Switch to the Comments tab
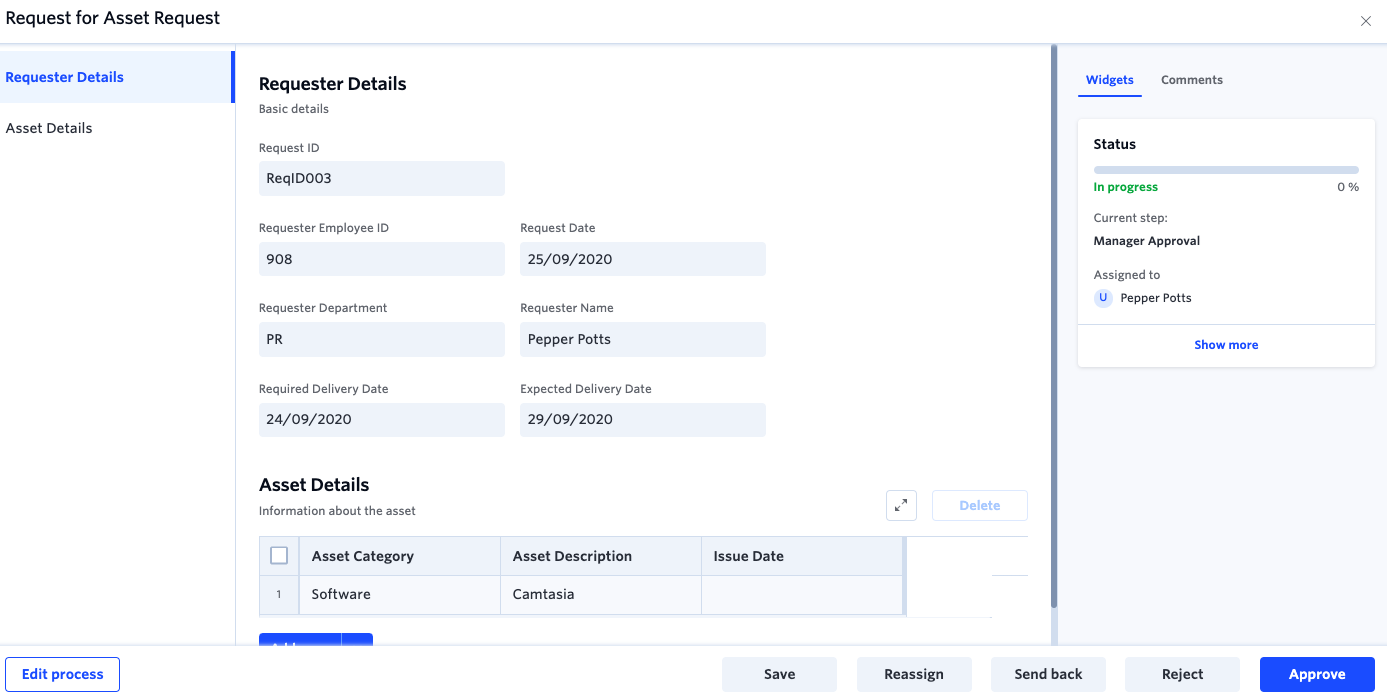The height and width of the screenshot is (693, 1387). 1191,80
